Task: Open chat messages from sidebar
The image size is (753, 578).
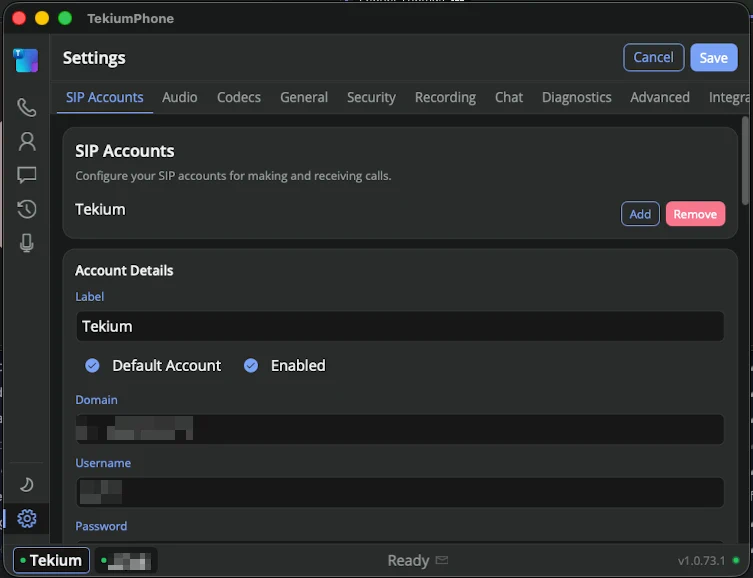Action: [27, 175]
